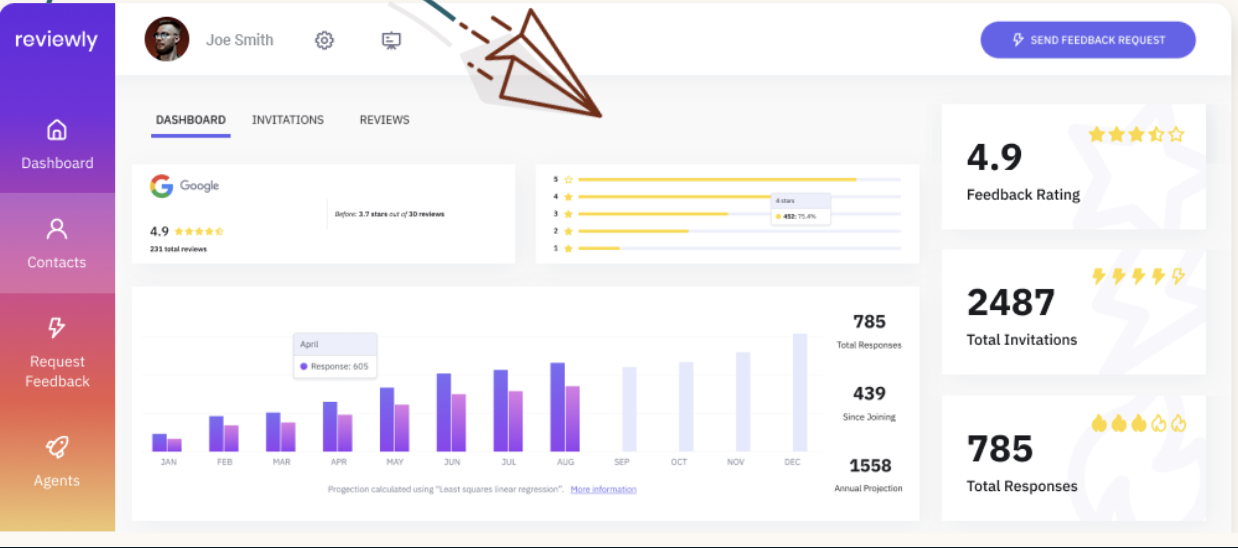Viewport: 1238px width, 548px height.
Task: Click the MAR bar in chart
Action: [x=281, y=432]
